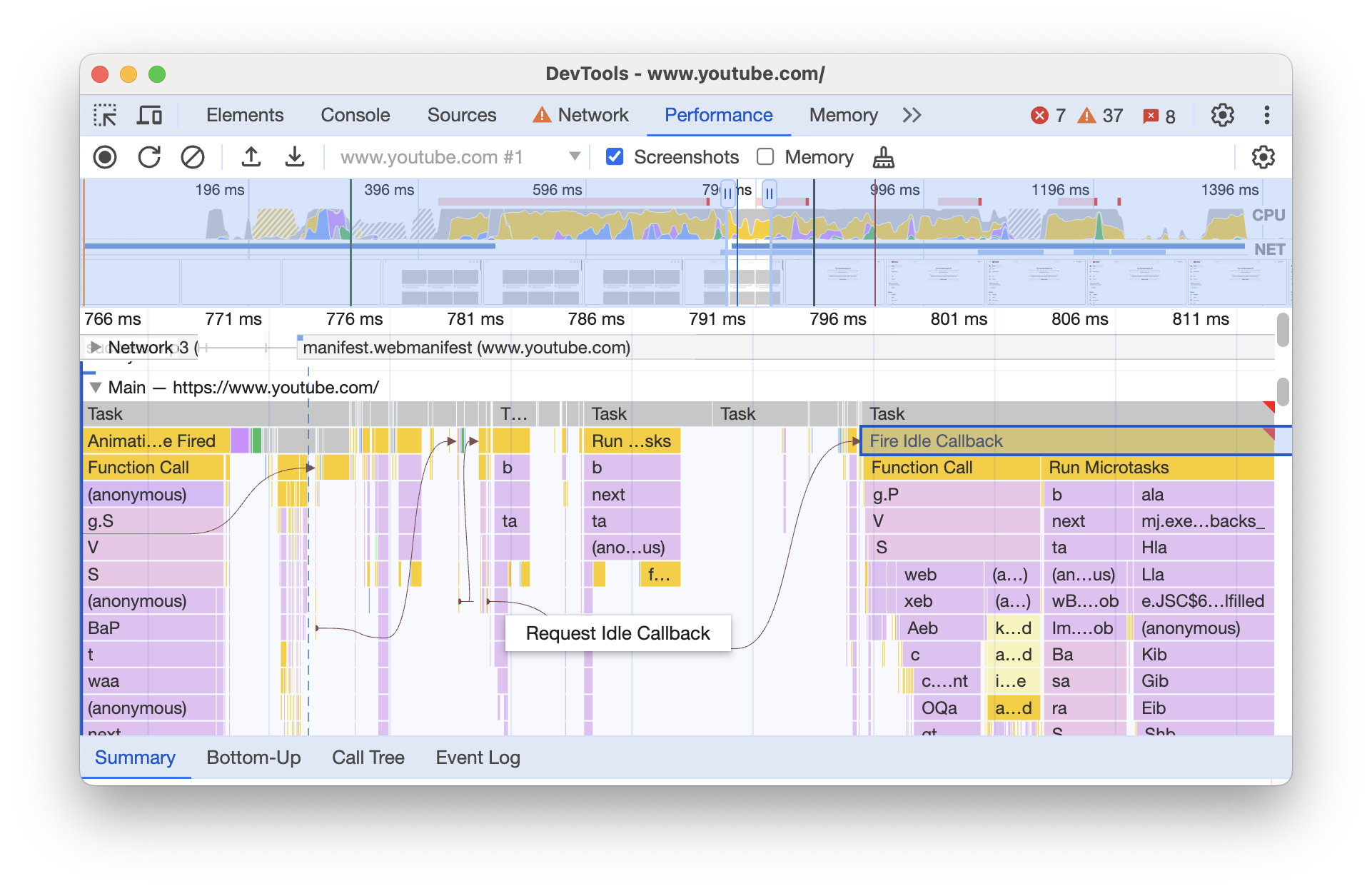Image resolution: width=1372 pixels, height=891 pixels.
Task: Click the download profile button
Action: click(x=295, y=156)
